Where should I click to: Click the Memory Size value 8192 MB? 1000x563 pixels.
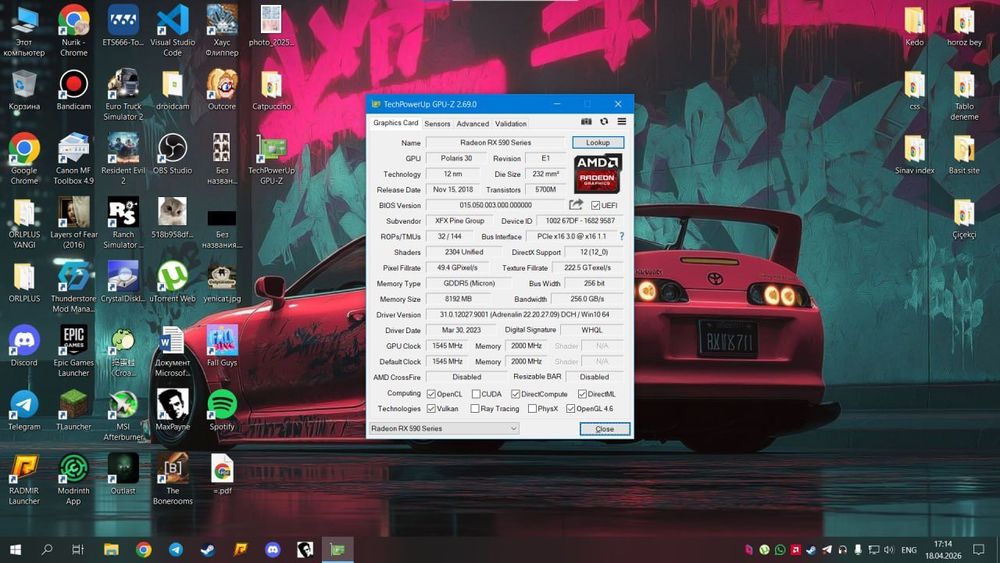pyautogui.click(x=459, y=299)
